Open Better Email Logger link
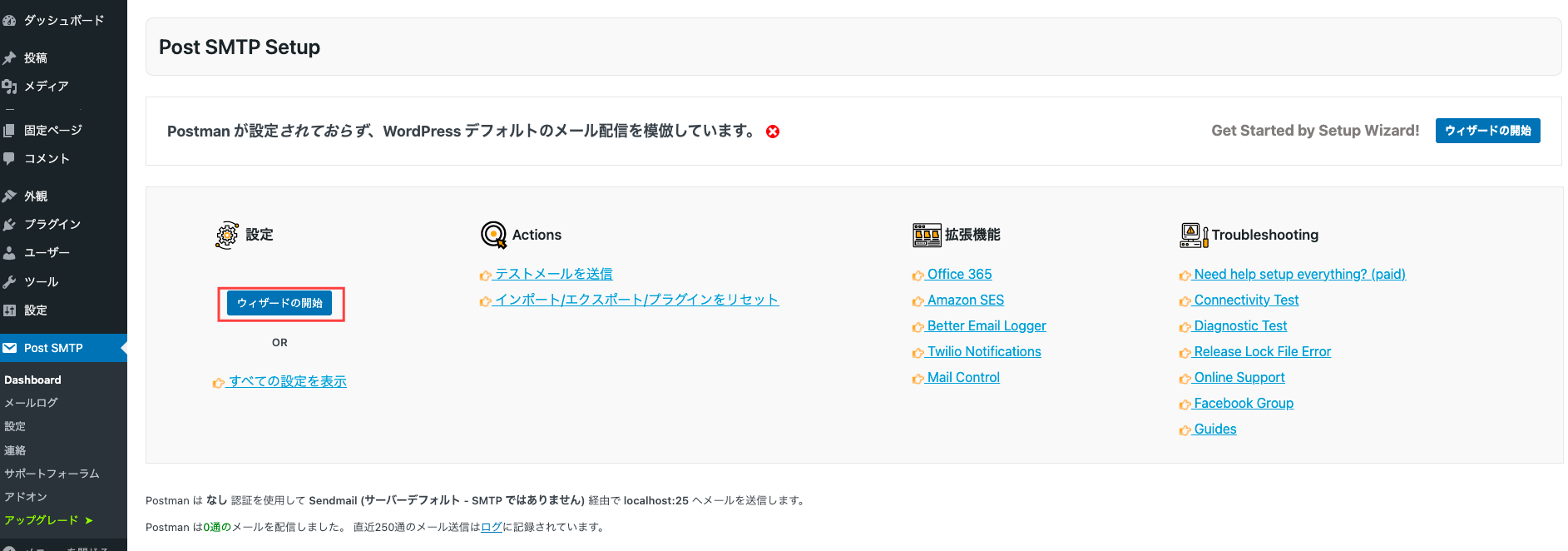 click(x=987, y=325)
